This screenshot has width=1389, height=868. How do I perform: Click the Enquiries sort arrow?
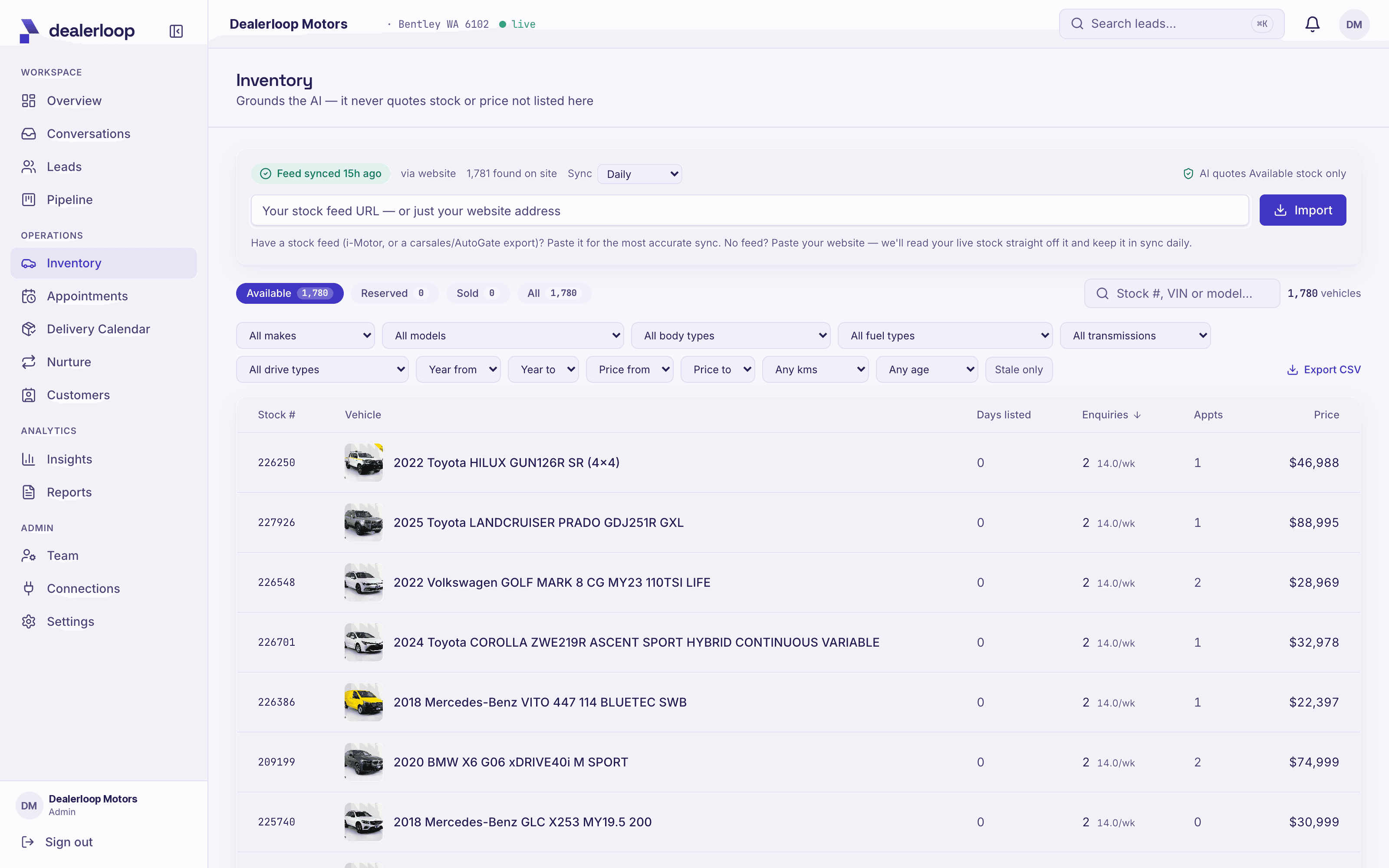tap(1137, 415)
